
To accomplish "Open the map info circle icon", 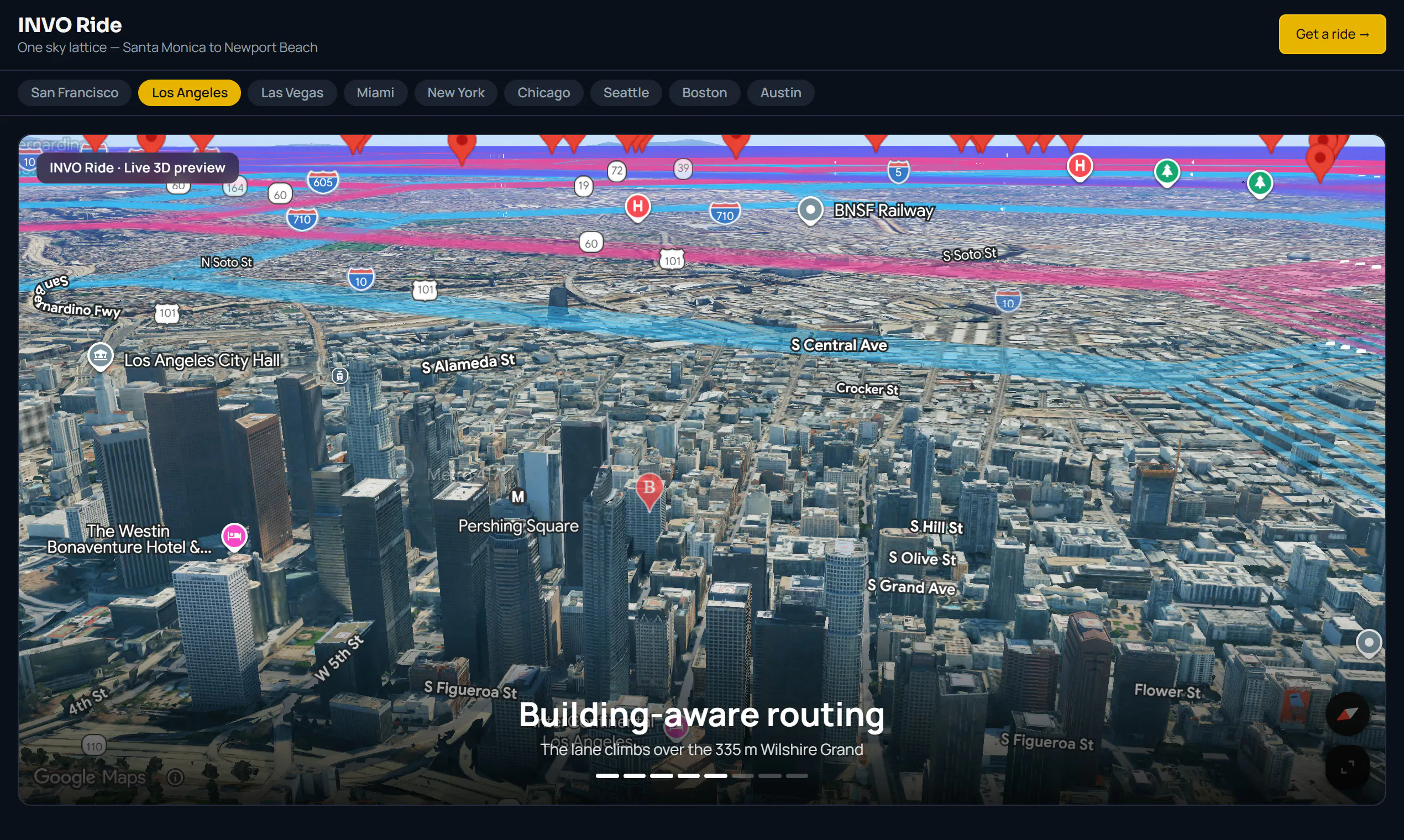I will [176, 777].
